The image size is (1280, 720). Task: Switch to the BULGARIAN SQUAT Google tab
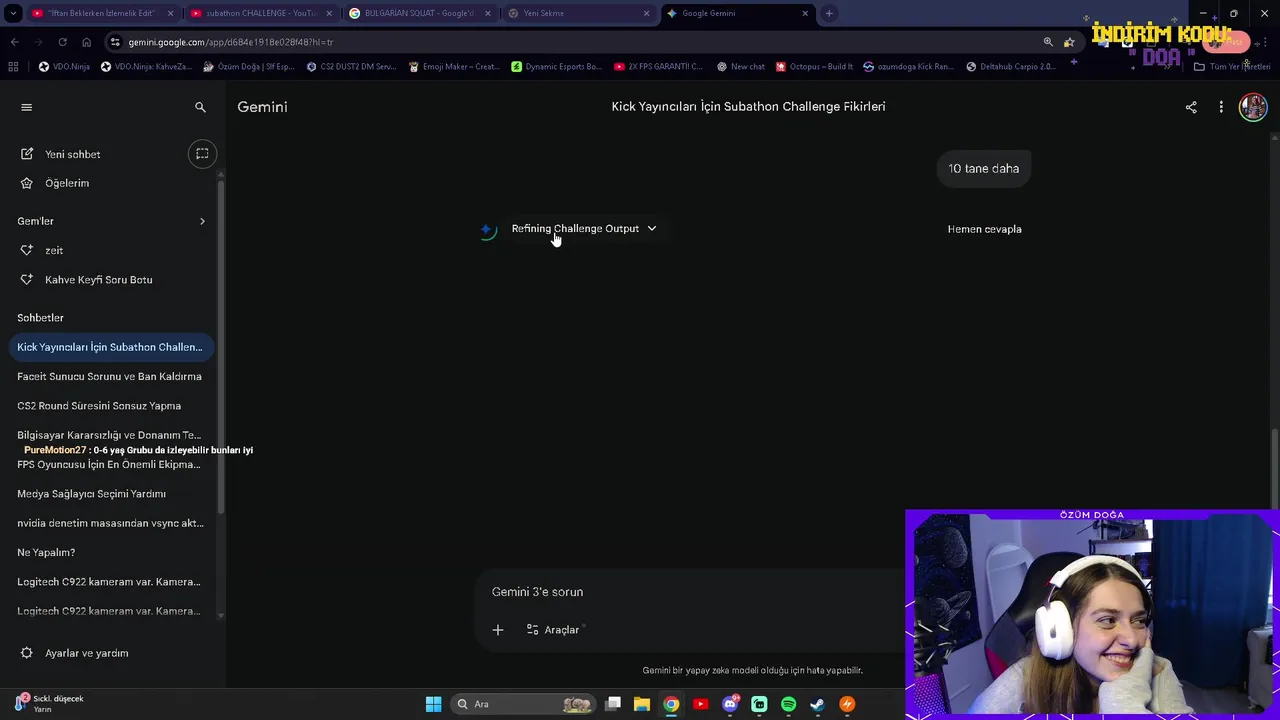[x=419, y=13]
